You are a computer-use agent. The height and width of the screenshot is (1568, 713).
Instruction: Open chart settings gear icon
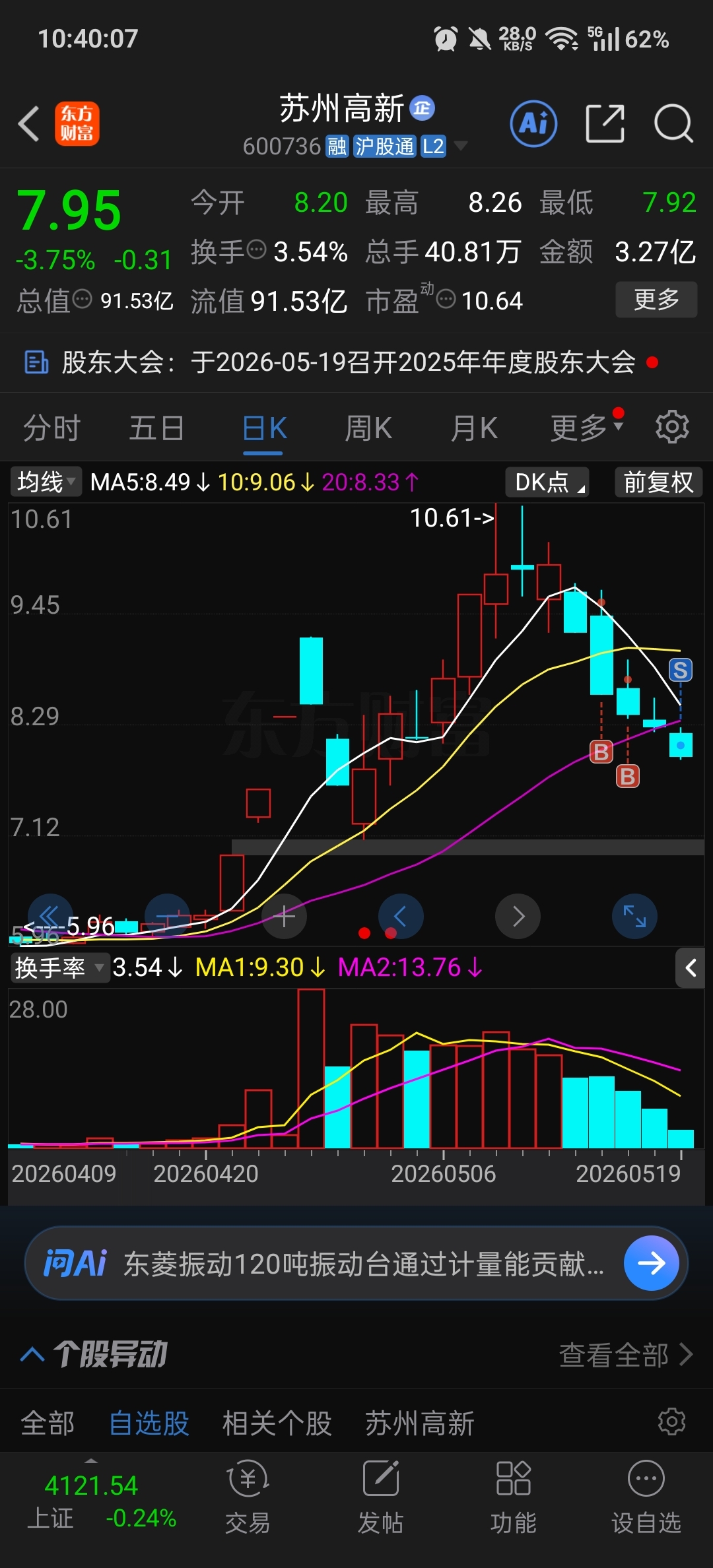(672, 427)
